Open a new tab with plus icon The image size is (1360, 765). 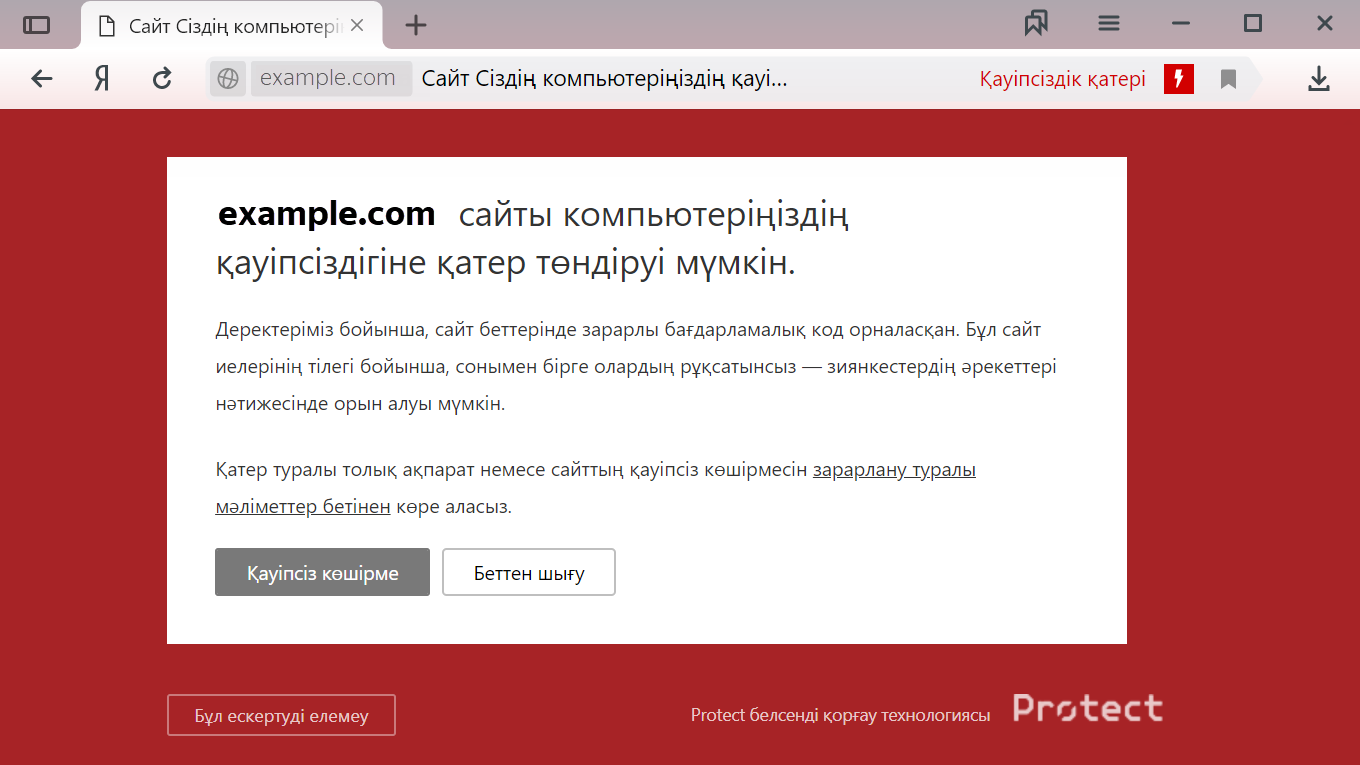click(x=416, y=26)
